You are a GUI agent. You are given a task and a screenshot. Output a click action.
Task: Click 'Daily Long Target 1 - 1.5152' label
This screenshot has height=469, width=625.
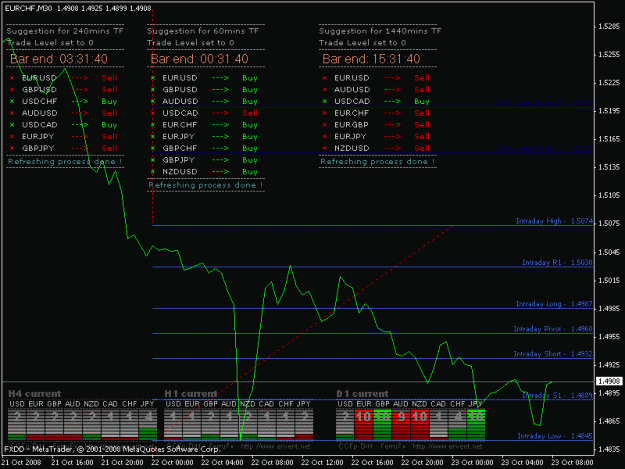coord(544,149)
